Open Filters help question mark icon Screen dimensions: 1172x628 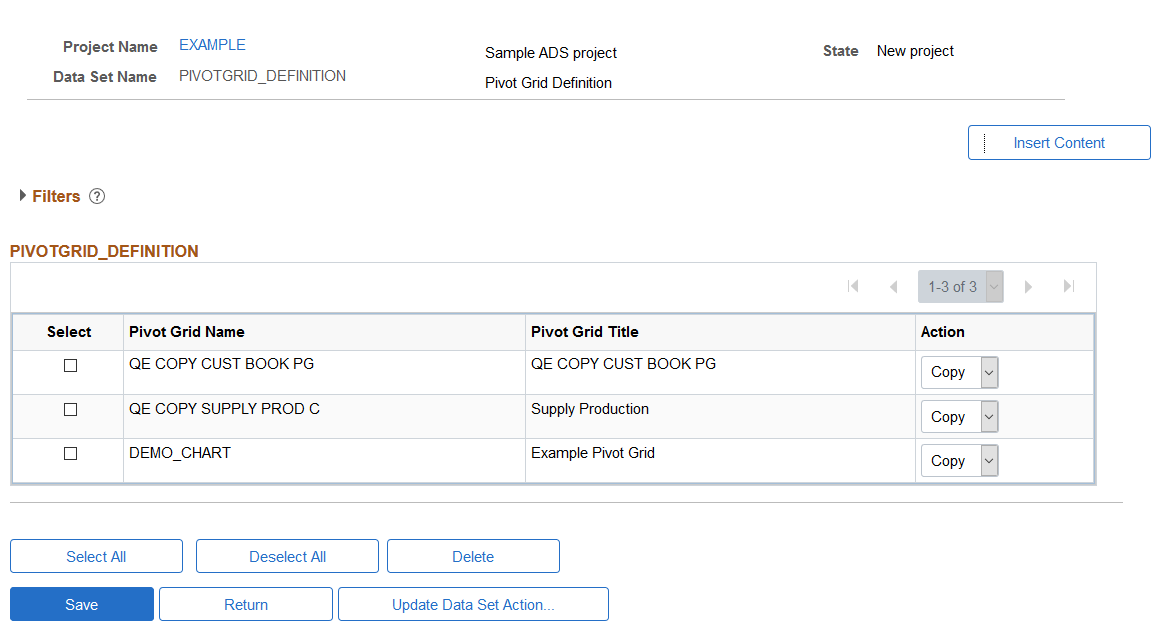(x=97, y=197)
